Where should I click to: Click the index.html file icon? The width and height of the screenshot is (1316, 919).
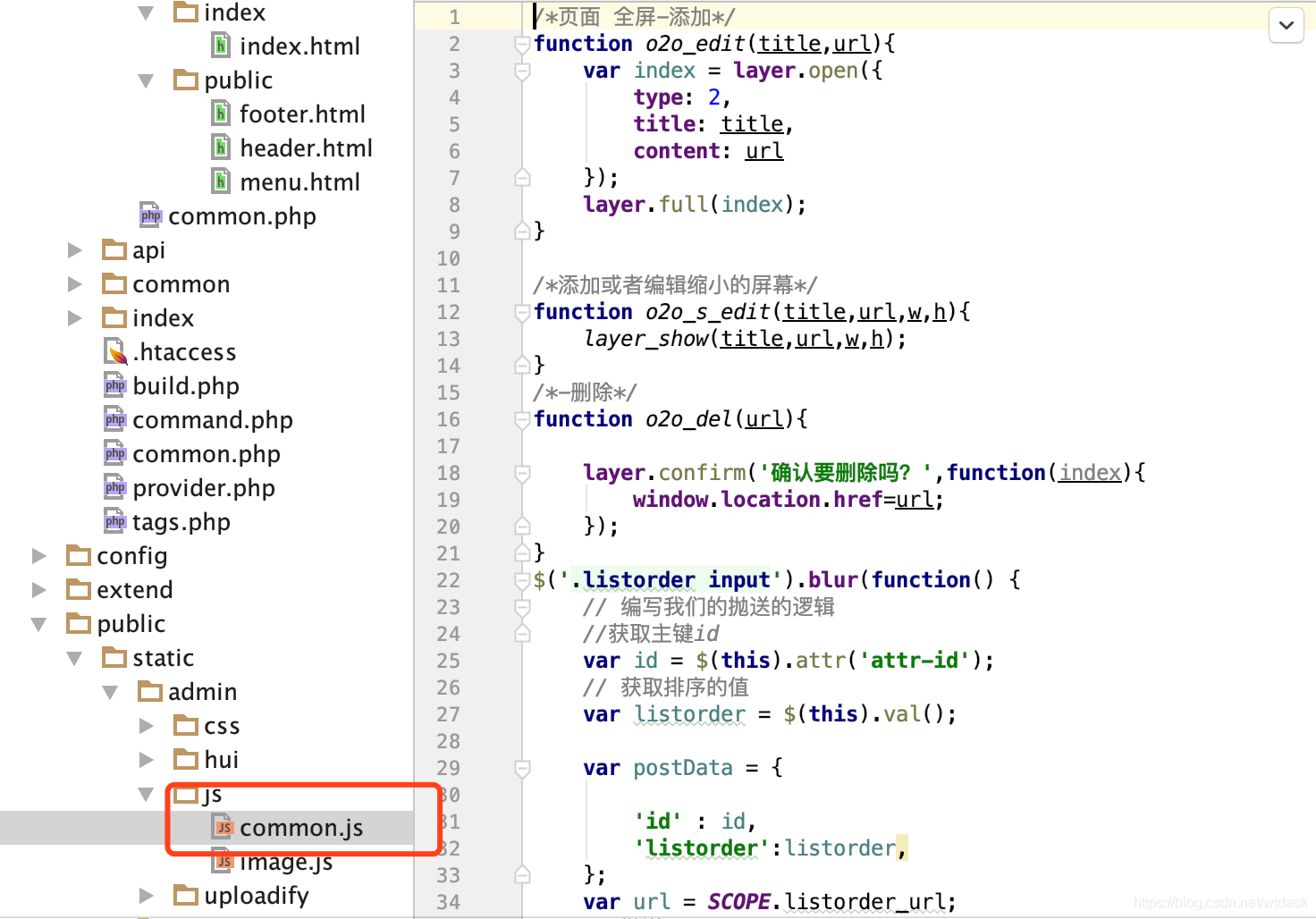pyautogui.click(x=221, y=45)
